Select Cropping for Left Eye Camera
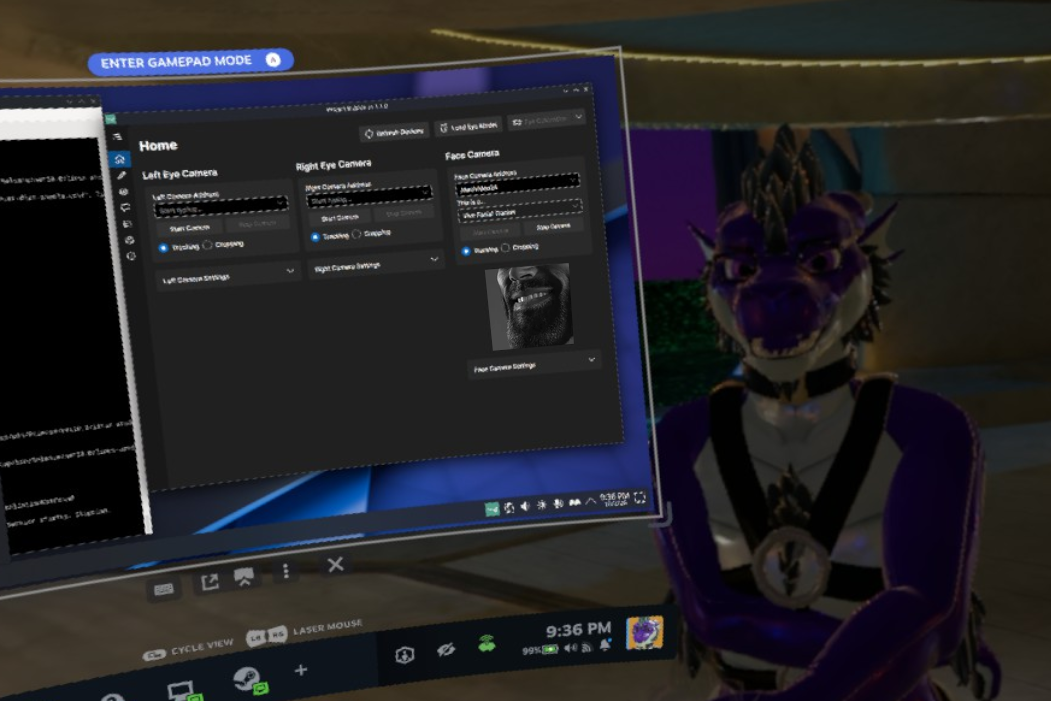Screen dimensions: 1051x701 (x=208, y=245)
